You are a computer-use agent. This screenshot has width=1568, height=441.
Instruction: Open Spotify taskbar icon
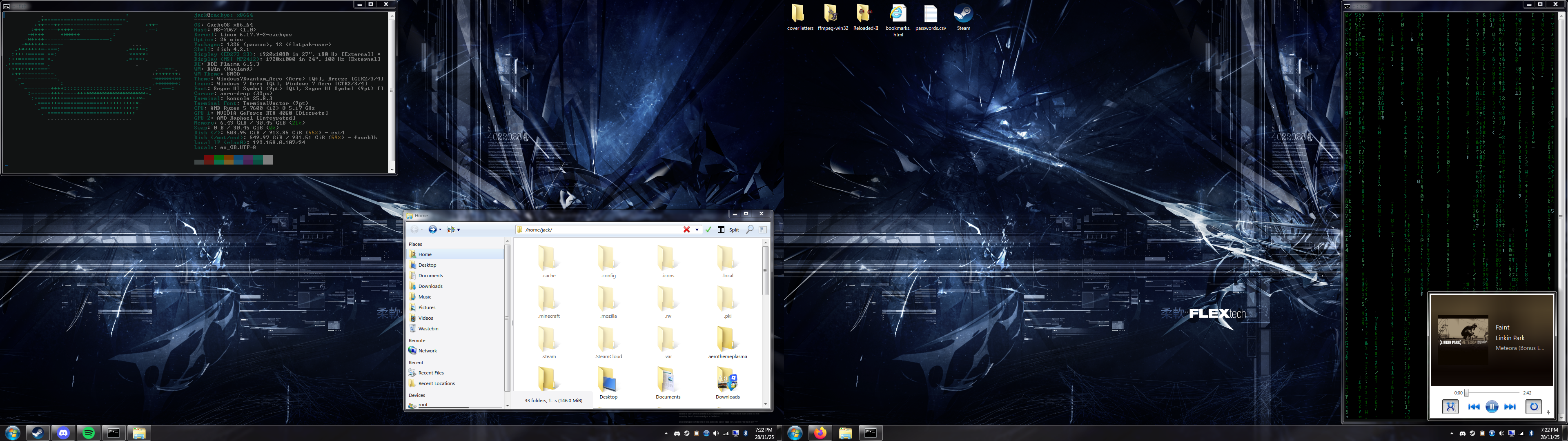pyautogui.click(x=89, y=433)
